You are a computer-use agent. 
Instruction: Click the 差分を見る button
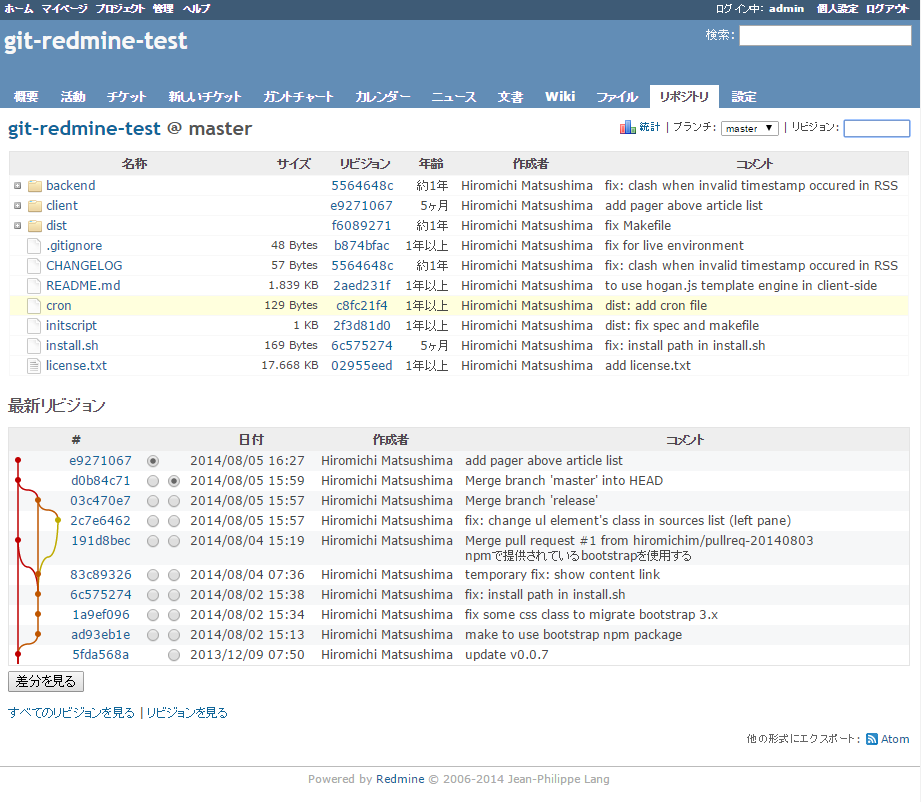pyautogui.click(x=46, y=682)
